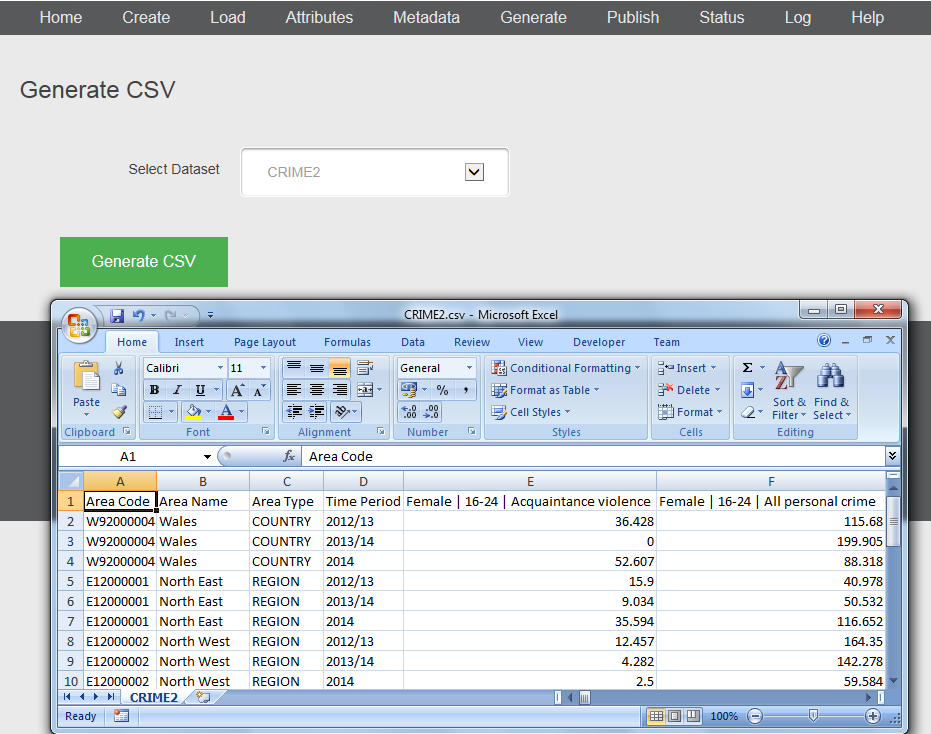Apply the red Font Color swatch
This screenshot has height=734, width=931.
coord(226,412)
